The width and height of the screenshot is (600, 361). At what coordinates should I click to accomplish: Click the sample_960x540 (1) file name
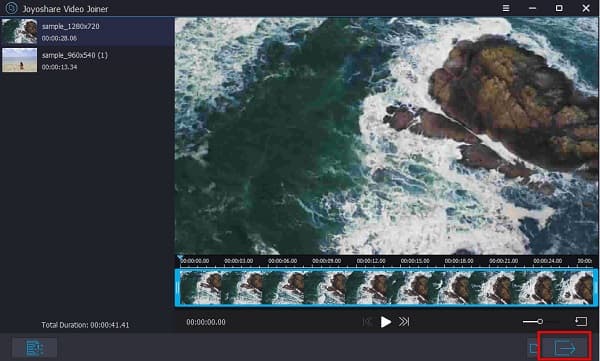pyautogui.click(x=75, y=55)
